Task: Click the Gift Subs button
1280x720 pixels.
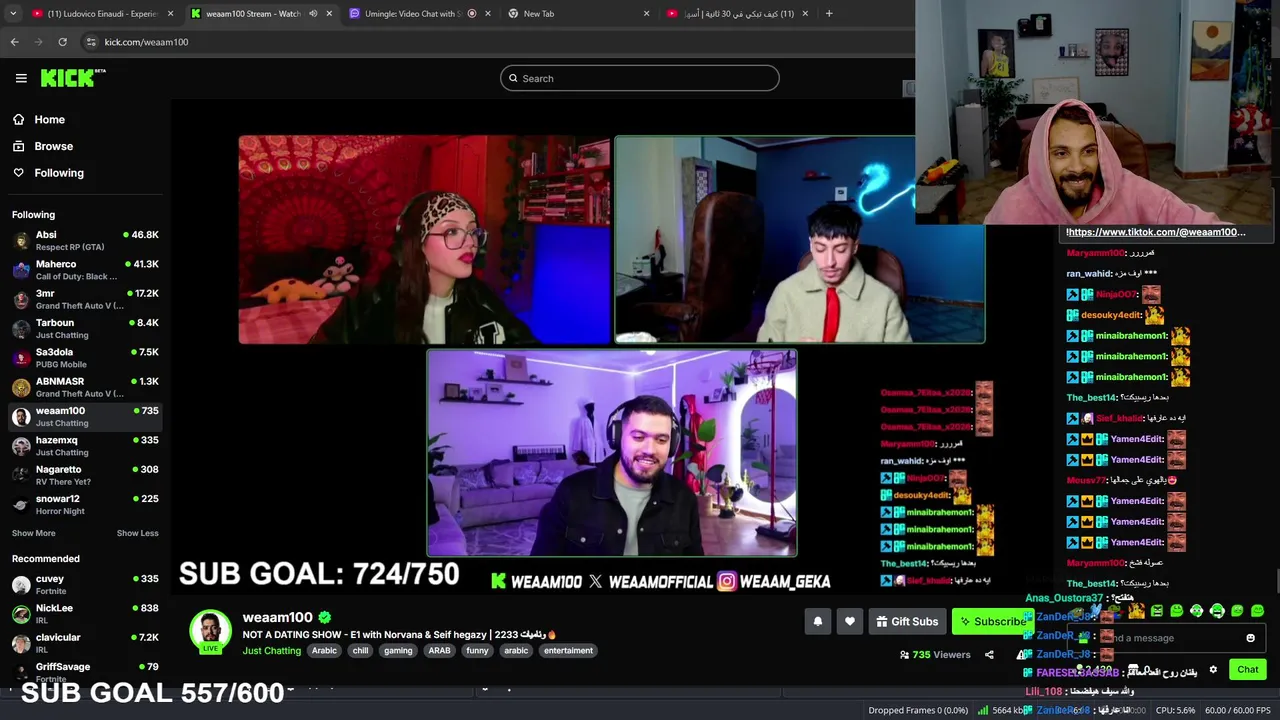Action: (x=907, y=622)
